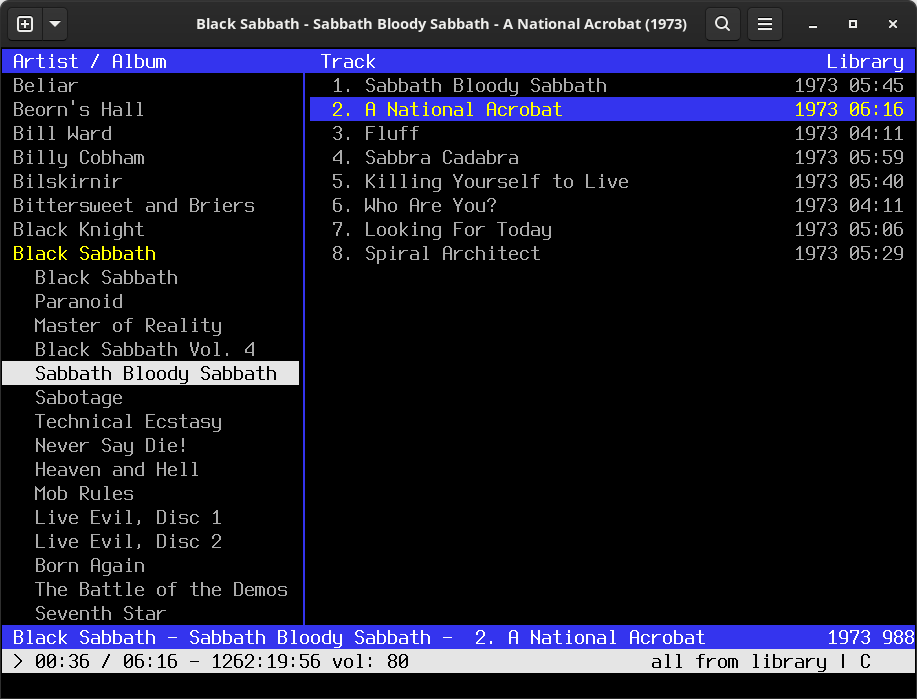Click the window title text
This screenshot has width=917, height=699.
442,24
